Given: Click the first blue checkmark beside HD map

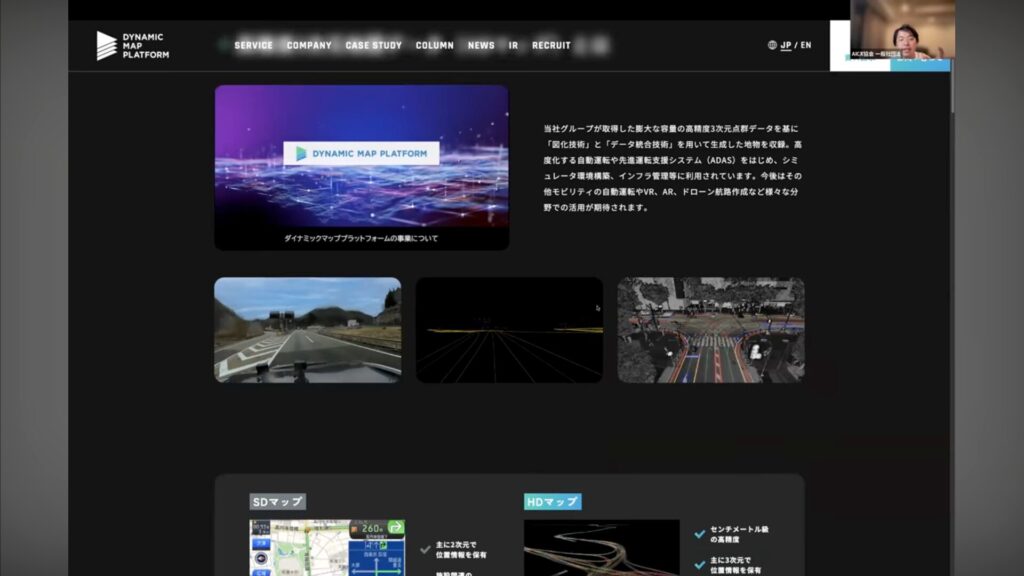Looking at the screenshot, I should click(699, 534).
